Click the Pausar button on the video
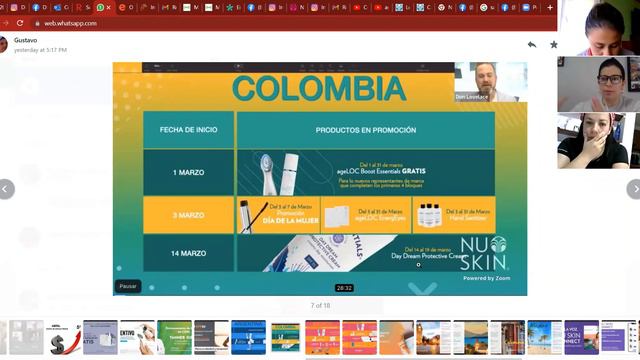Viewport: 640px width, 360px height. tap(128, 286)
